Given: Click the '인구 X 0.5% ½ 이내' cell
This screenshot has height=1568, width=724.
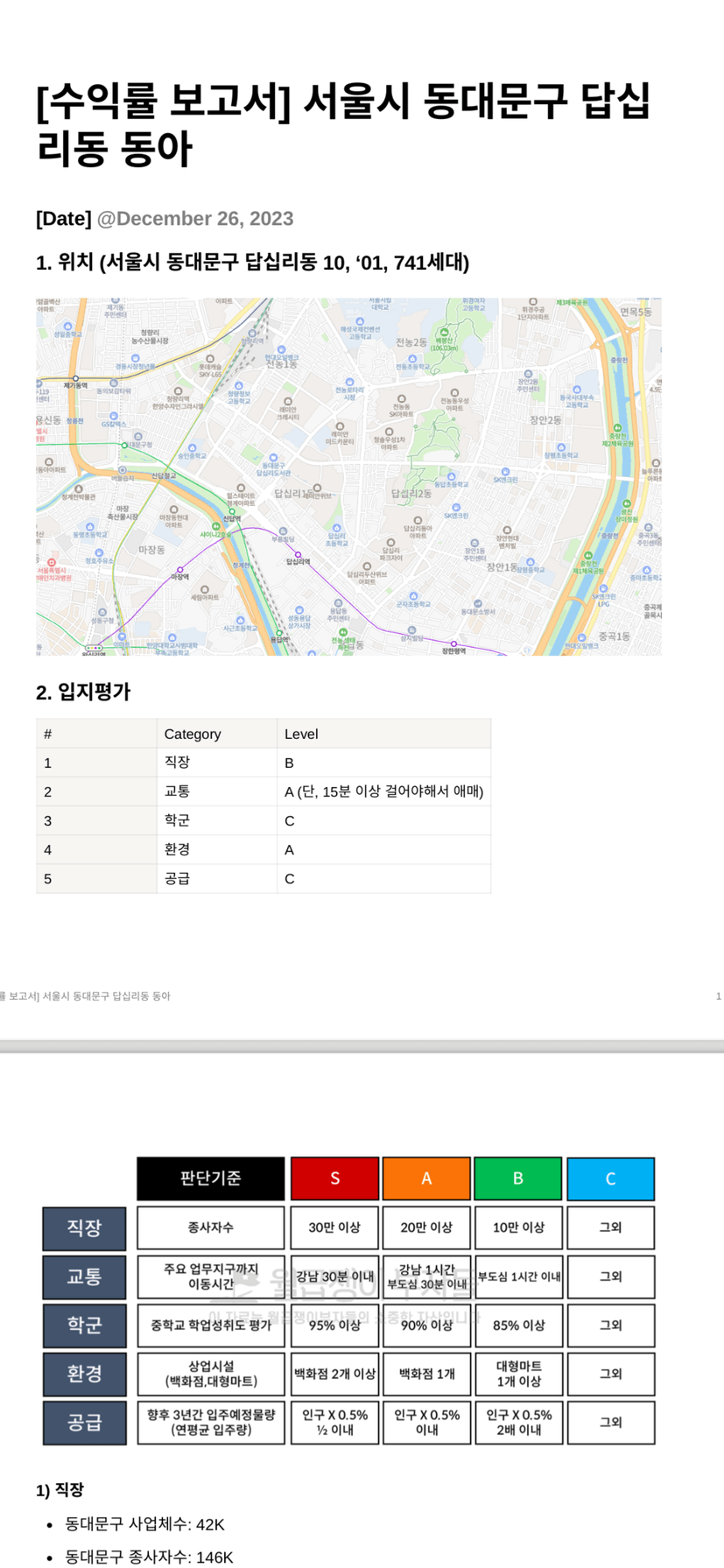Looking at the screenshot, I should click(334, 1423).
